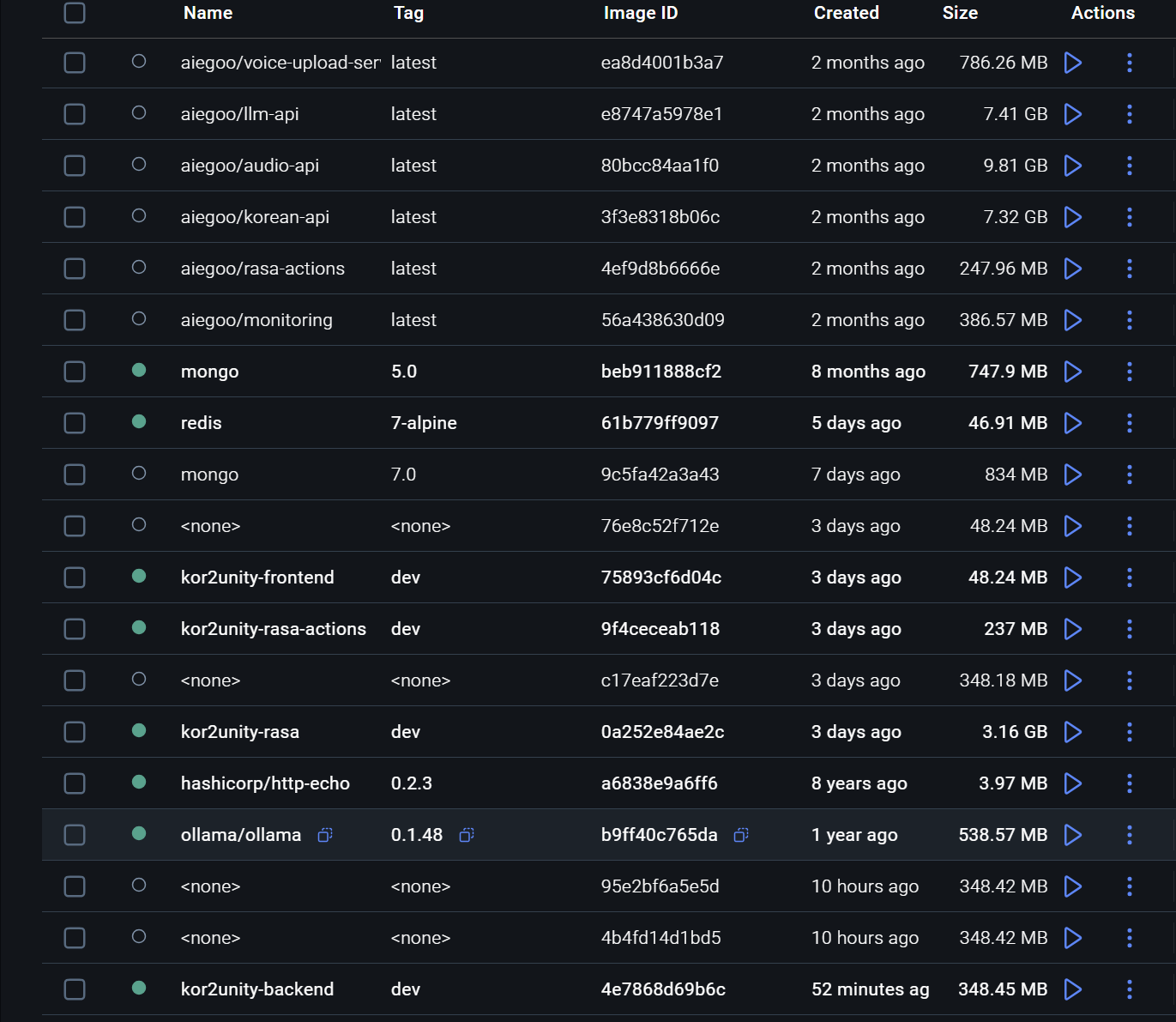Copy the 0.1.48 tag value
This screenshot has height=1022, width=1176.
467,835
